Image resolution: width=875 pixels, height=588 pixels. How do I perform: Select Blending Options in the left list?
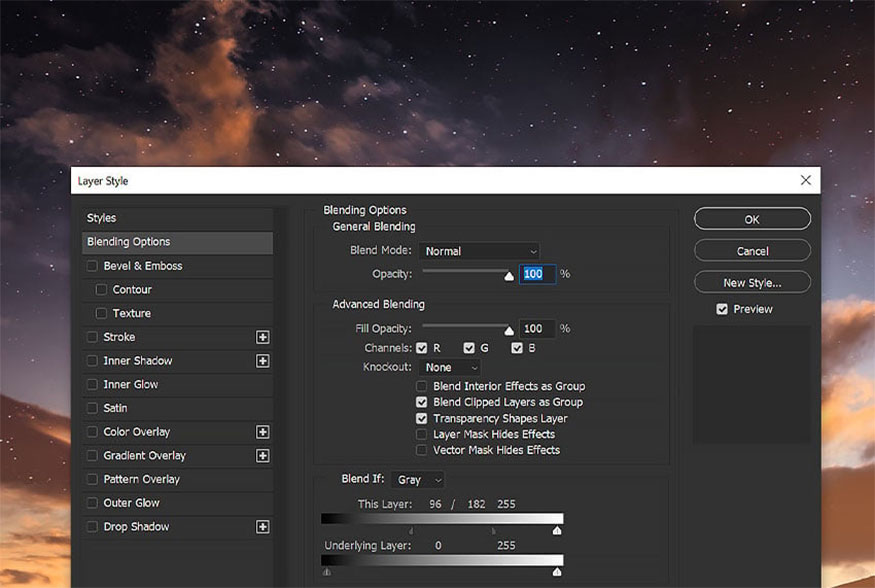[177, 242]
